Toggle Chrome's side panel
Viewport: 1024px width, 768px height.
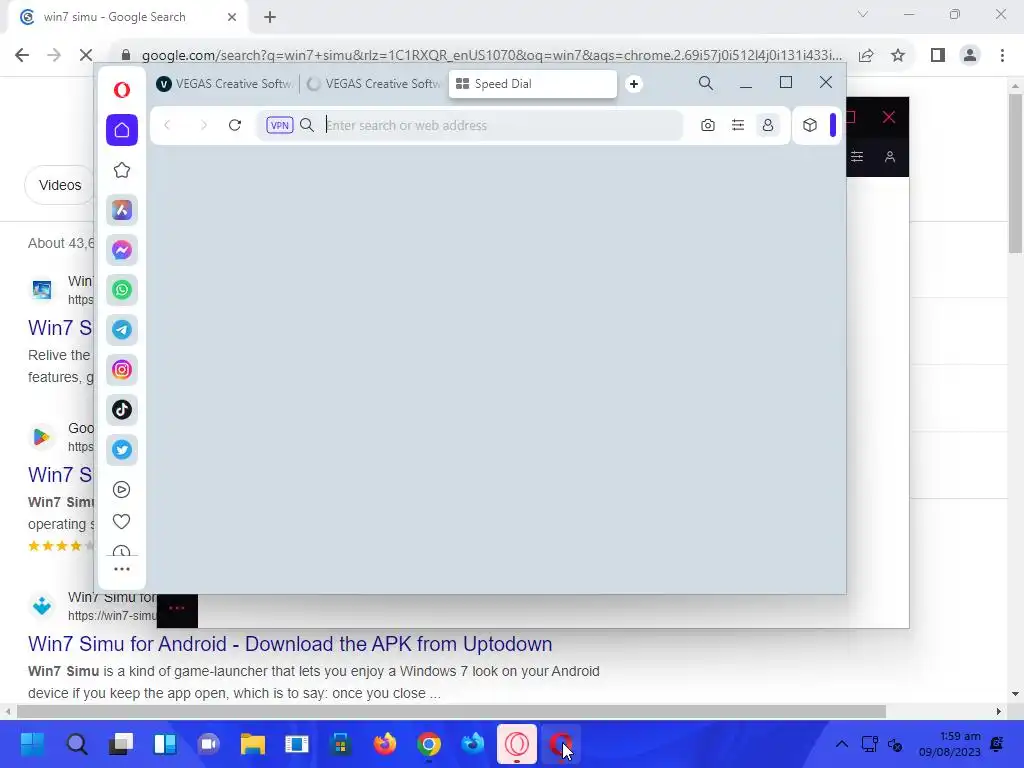click(x=938, y=55)
